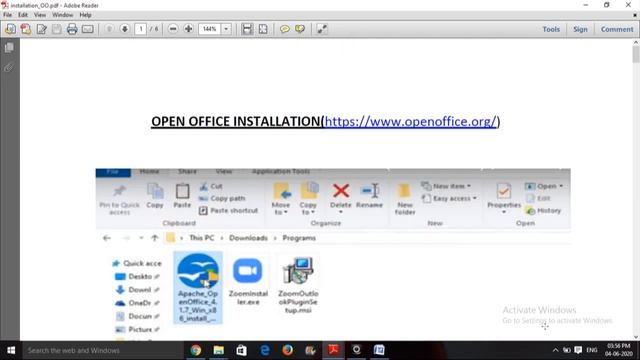Click the ENG language indicator
Screen dimensions: 640x360
pos(592,350)
